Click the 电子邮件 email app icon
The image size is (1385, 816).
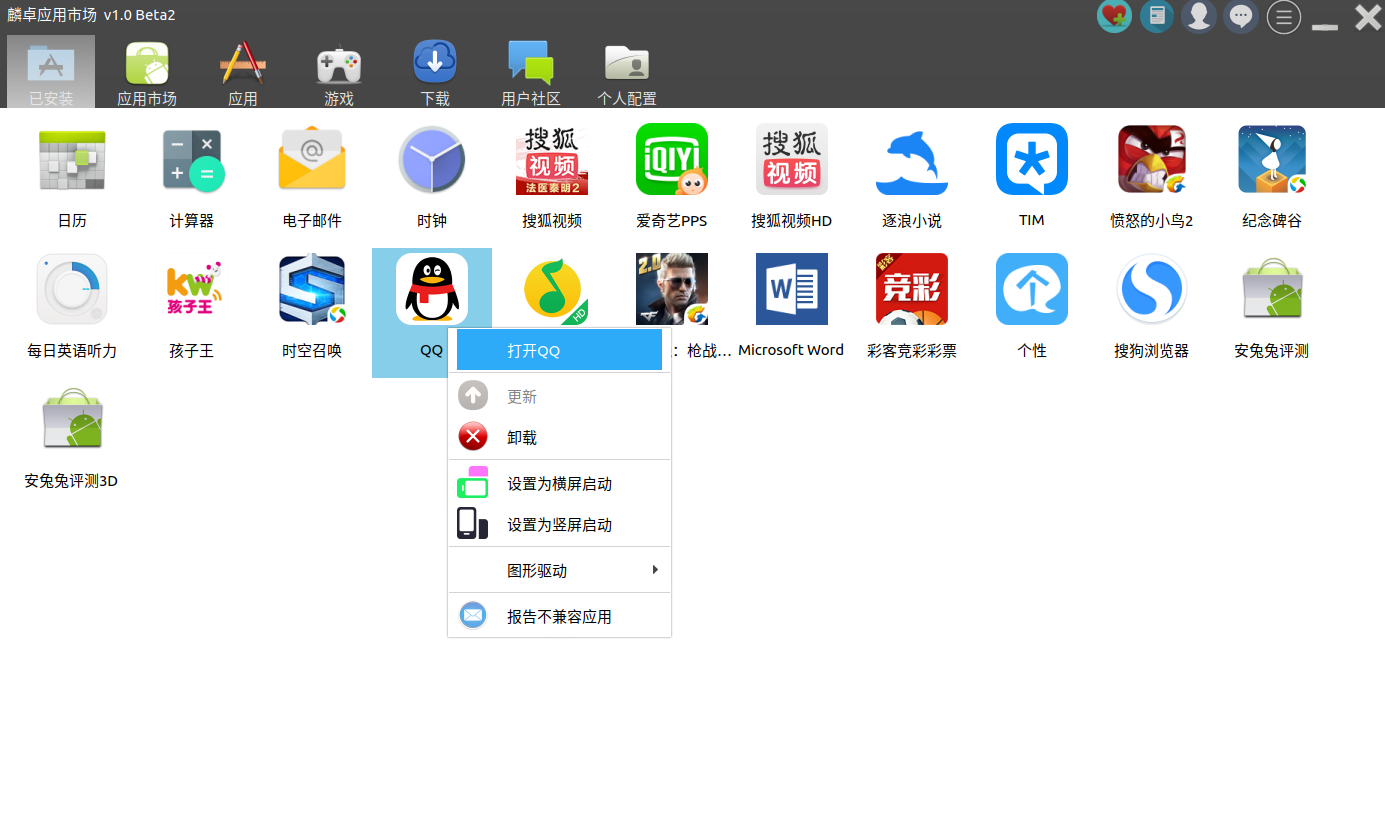point(312,160)
